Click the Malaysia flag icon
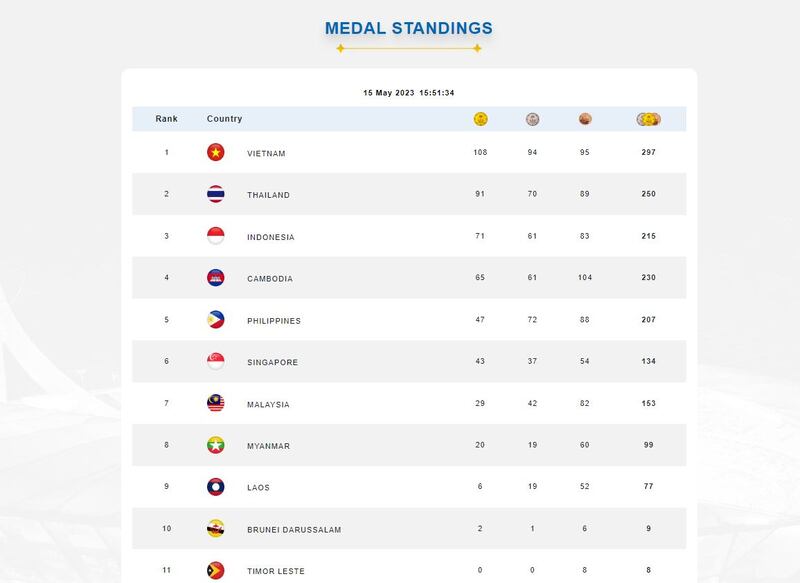 [x=215, y=403]
